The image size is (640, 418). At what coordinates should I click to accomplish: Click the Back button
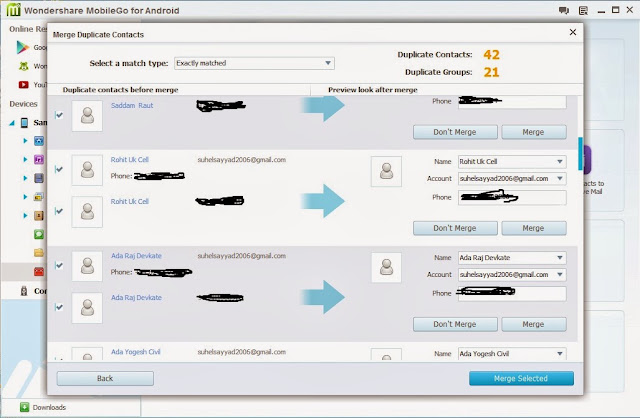click(105, 378)
